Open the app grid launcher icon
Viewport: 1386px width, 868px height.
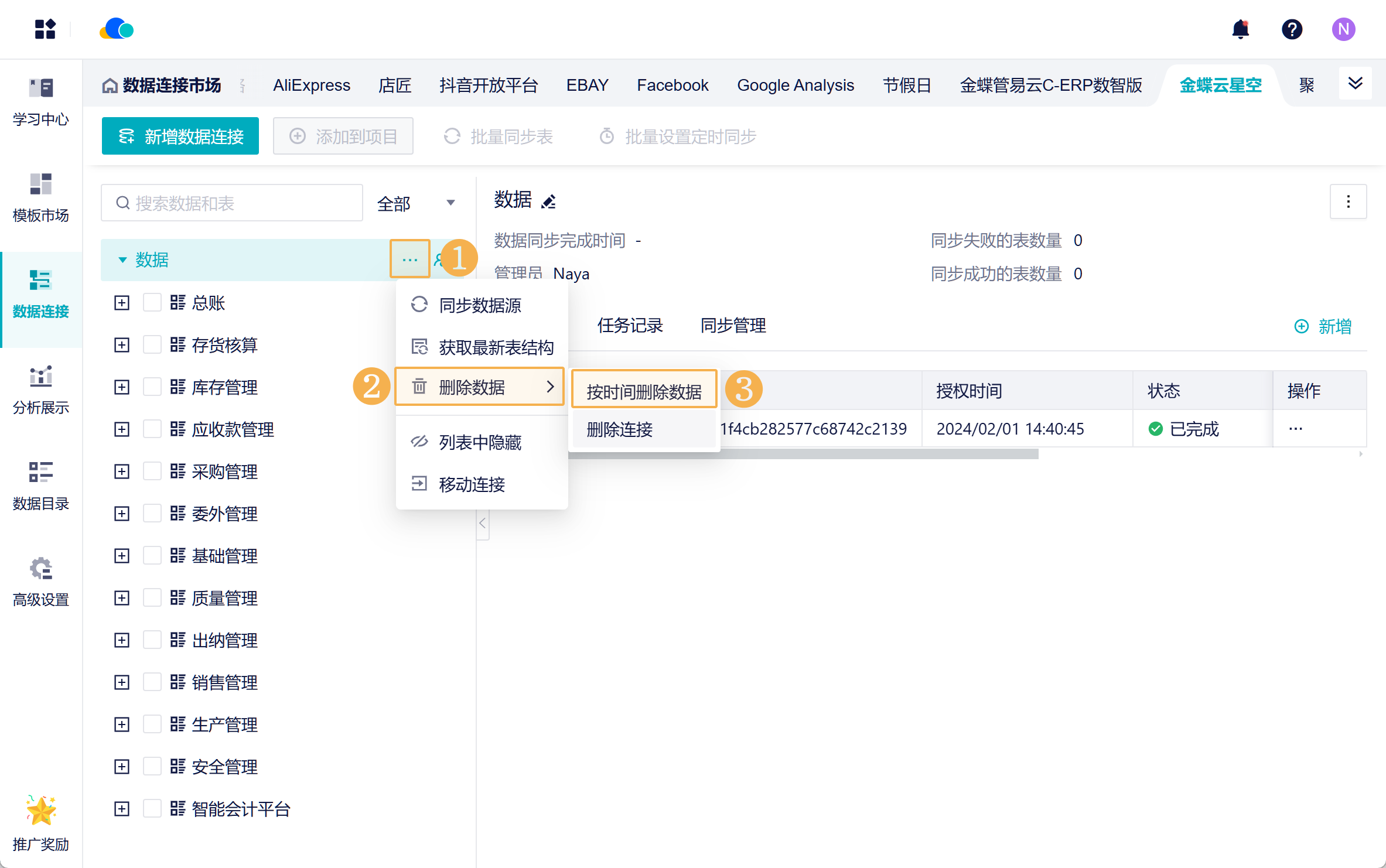point(45,29)
